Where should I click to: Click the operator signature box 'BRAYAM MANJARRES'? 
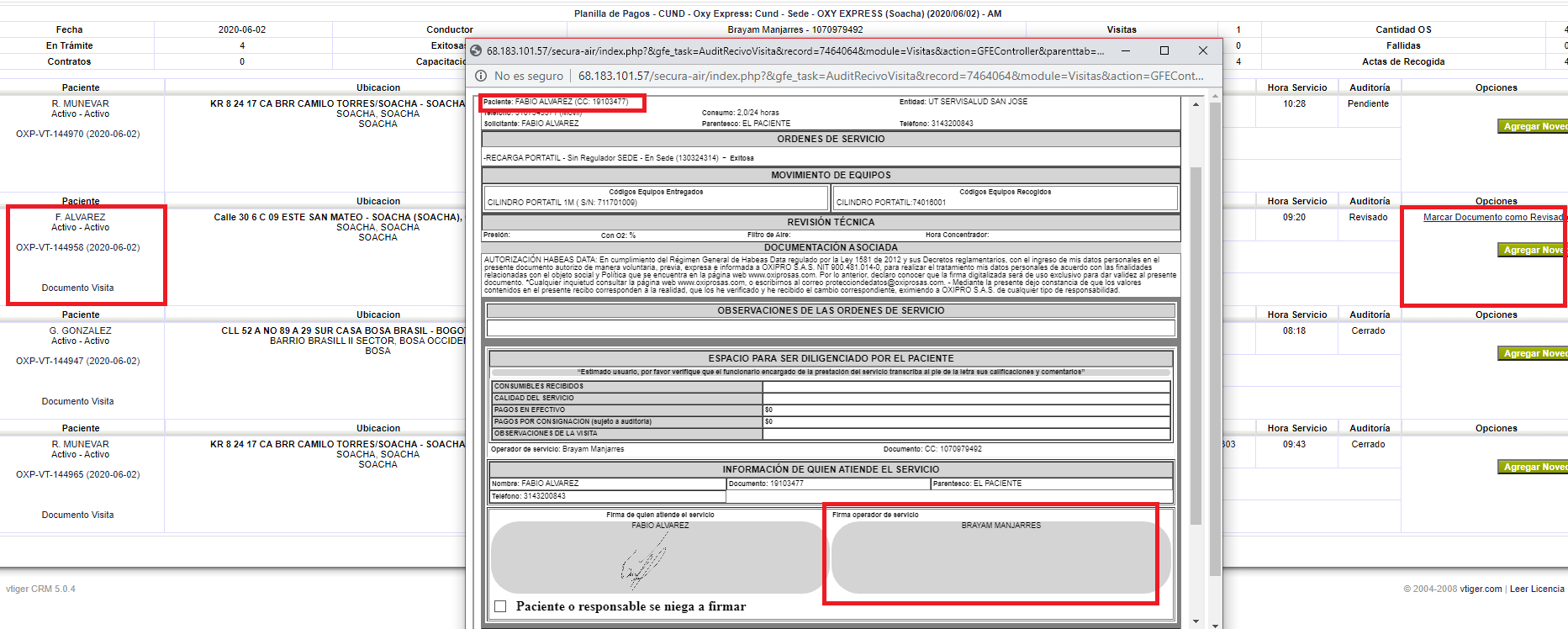click(1000, 558)
